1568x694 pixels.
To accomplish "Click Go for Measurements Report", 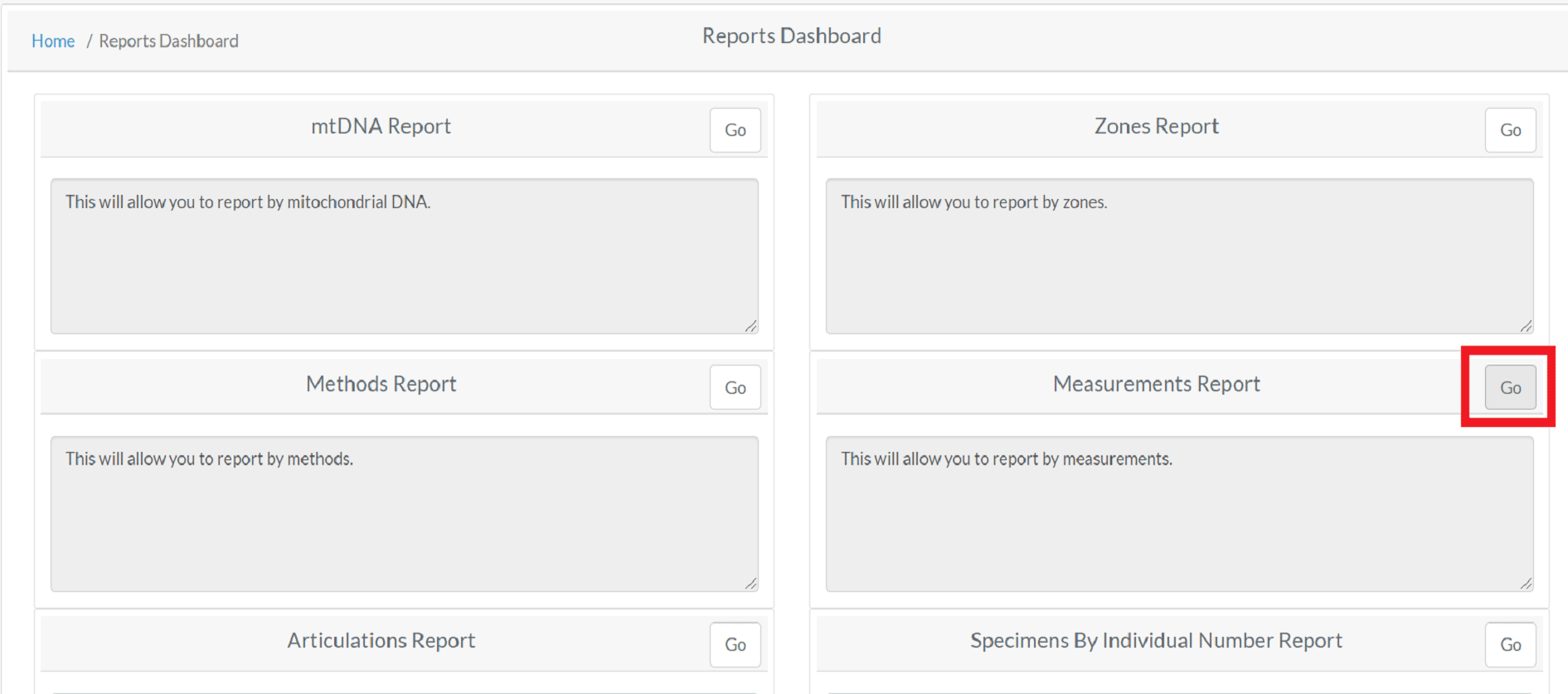I will pos(1510,387).
